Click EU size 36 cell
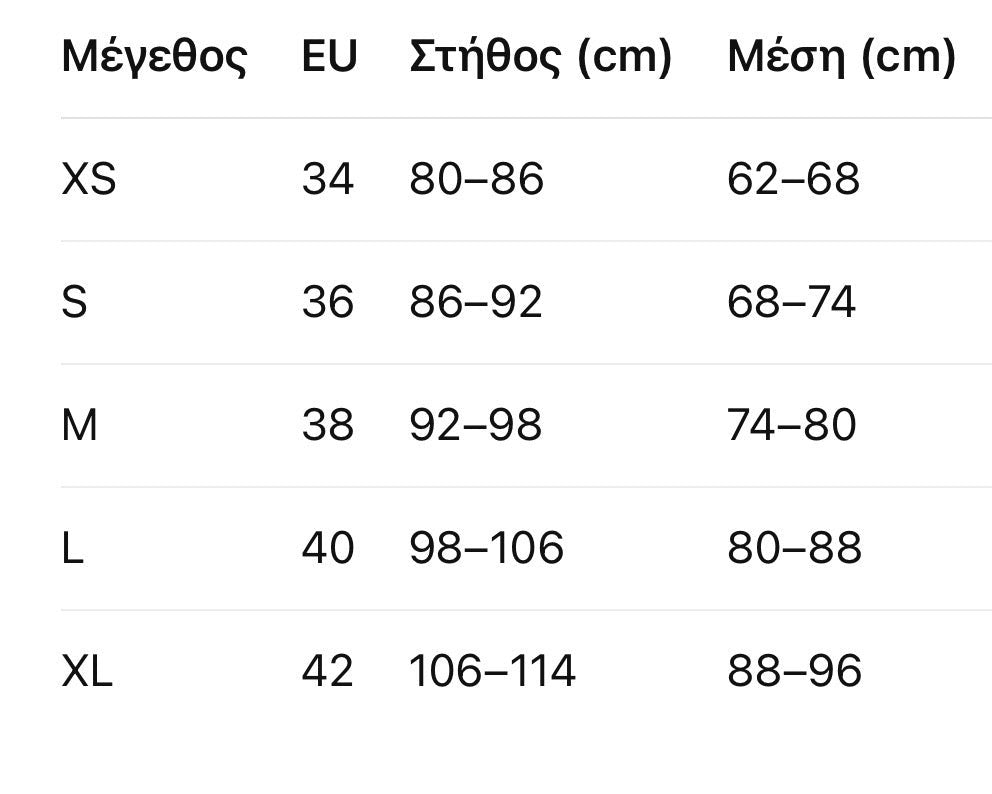Viewport: 992px width, 794px height. 328,302
